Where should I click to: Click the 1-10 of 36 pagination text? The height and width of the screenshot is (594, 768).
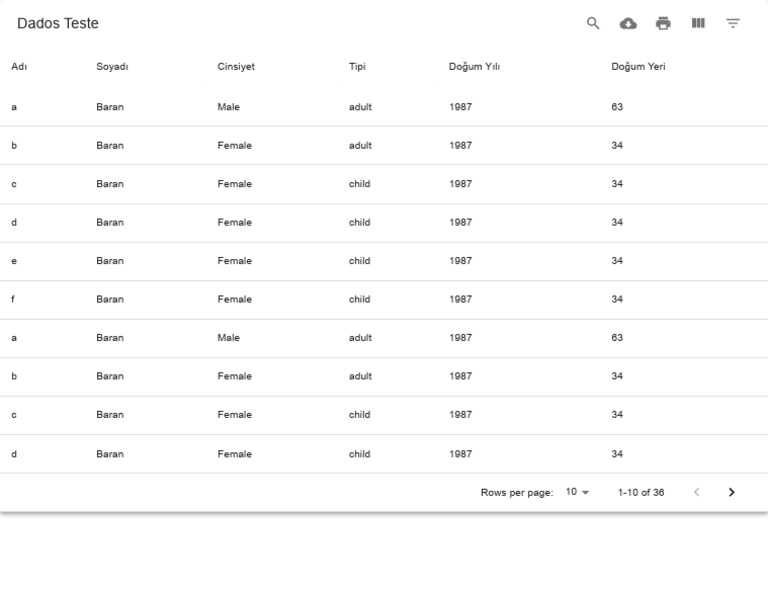coord(641,493)
